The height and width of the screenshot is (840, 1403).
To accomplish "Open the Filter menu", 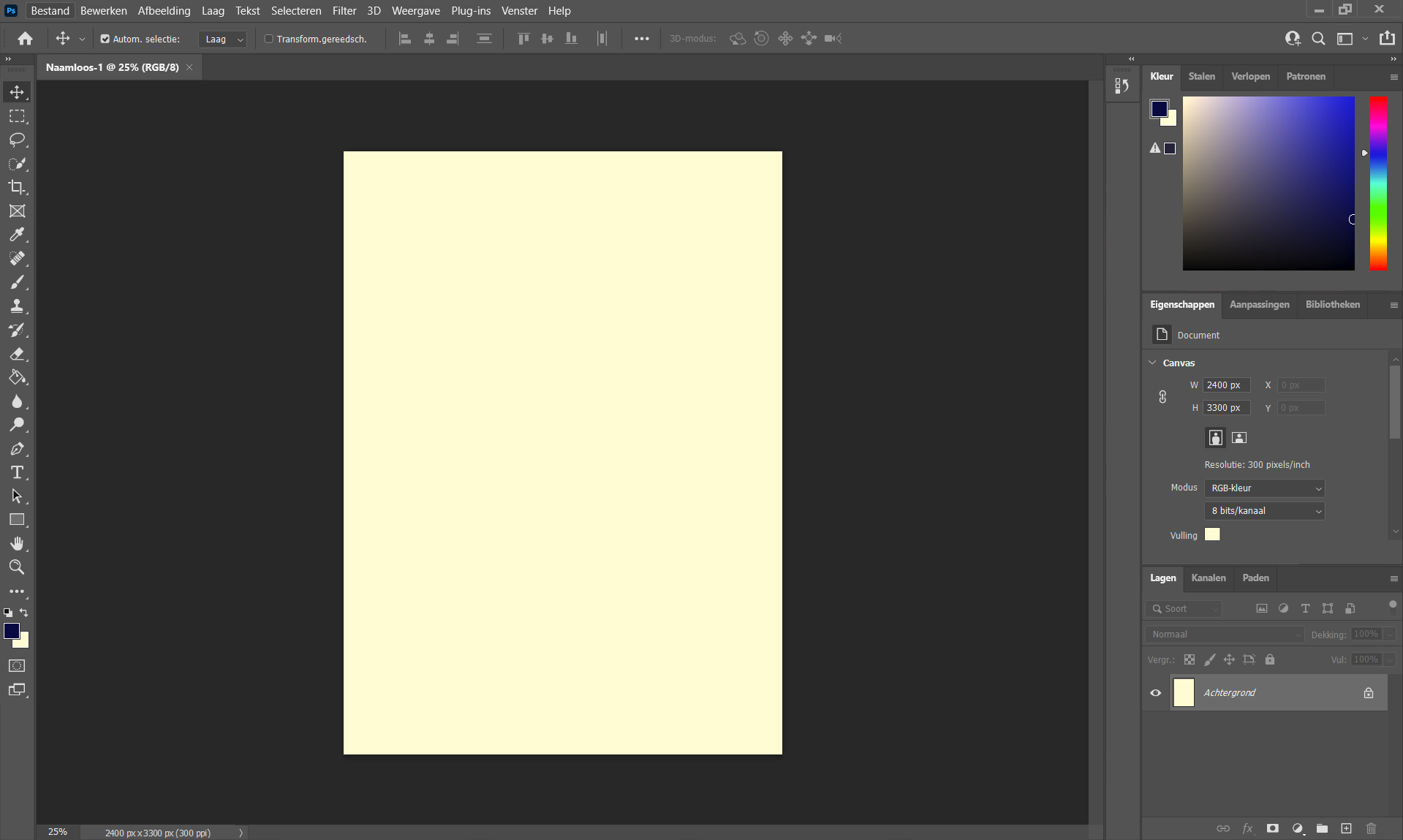I will pyautogui.click(x=344, y=10).
